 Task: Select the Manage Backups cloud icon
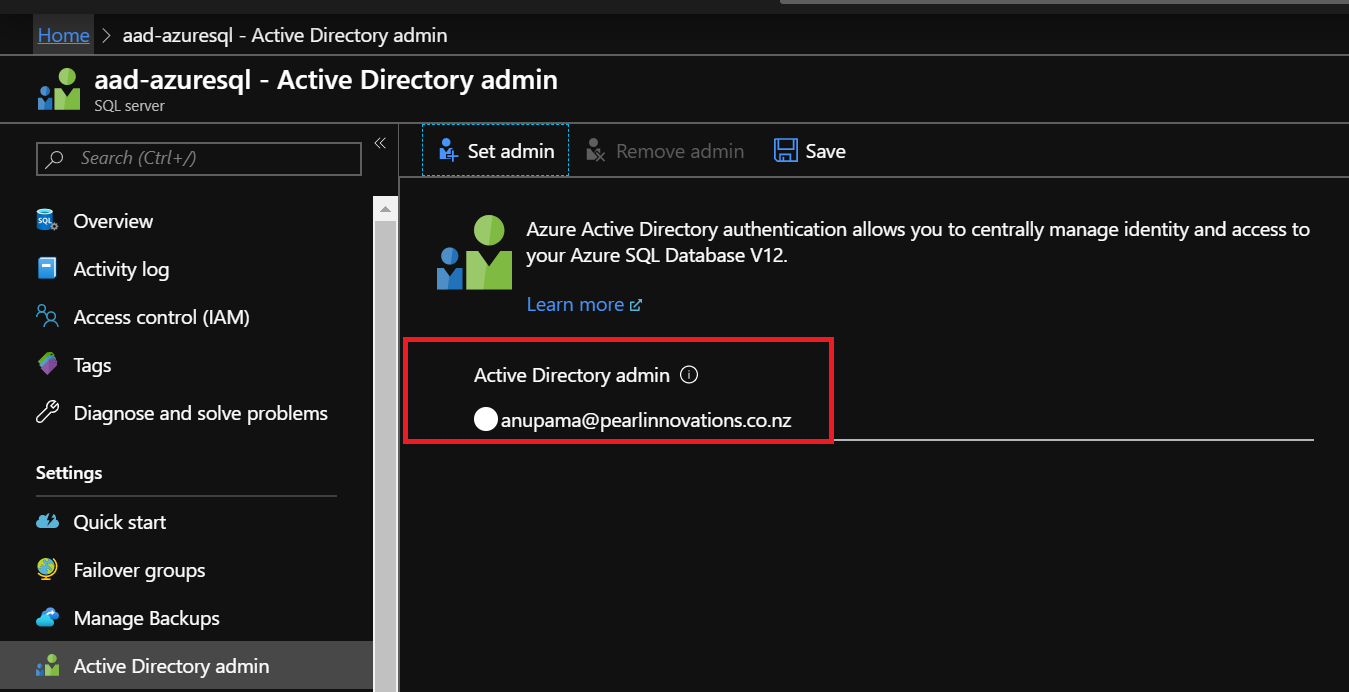(47, 618)
